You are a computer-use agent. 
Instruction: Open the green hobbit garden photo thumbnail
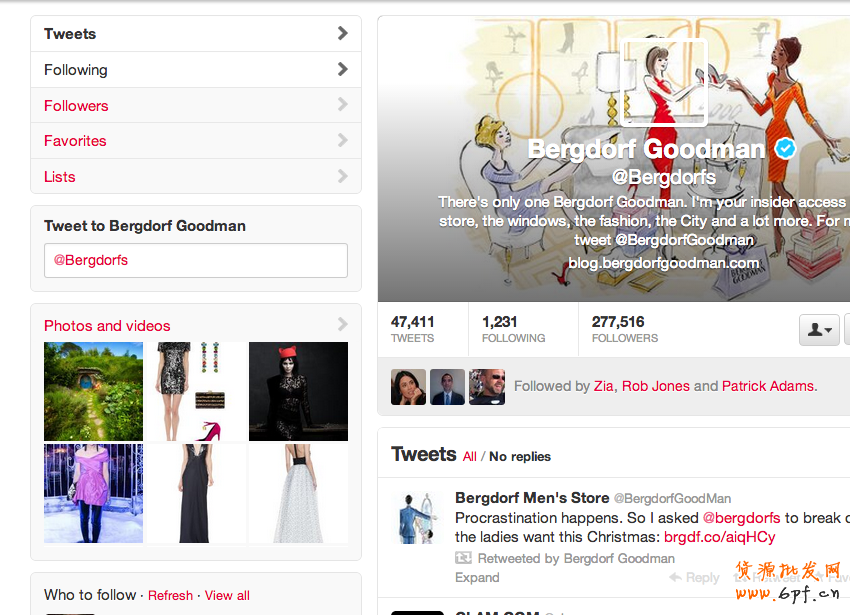[x=94, y=391]
